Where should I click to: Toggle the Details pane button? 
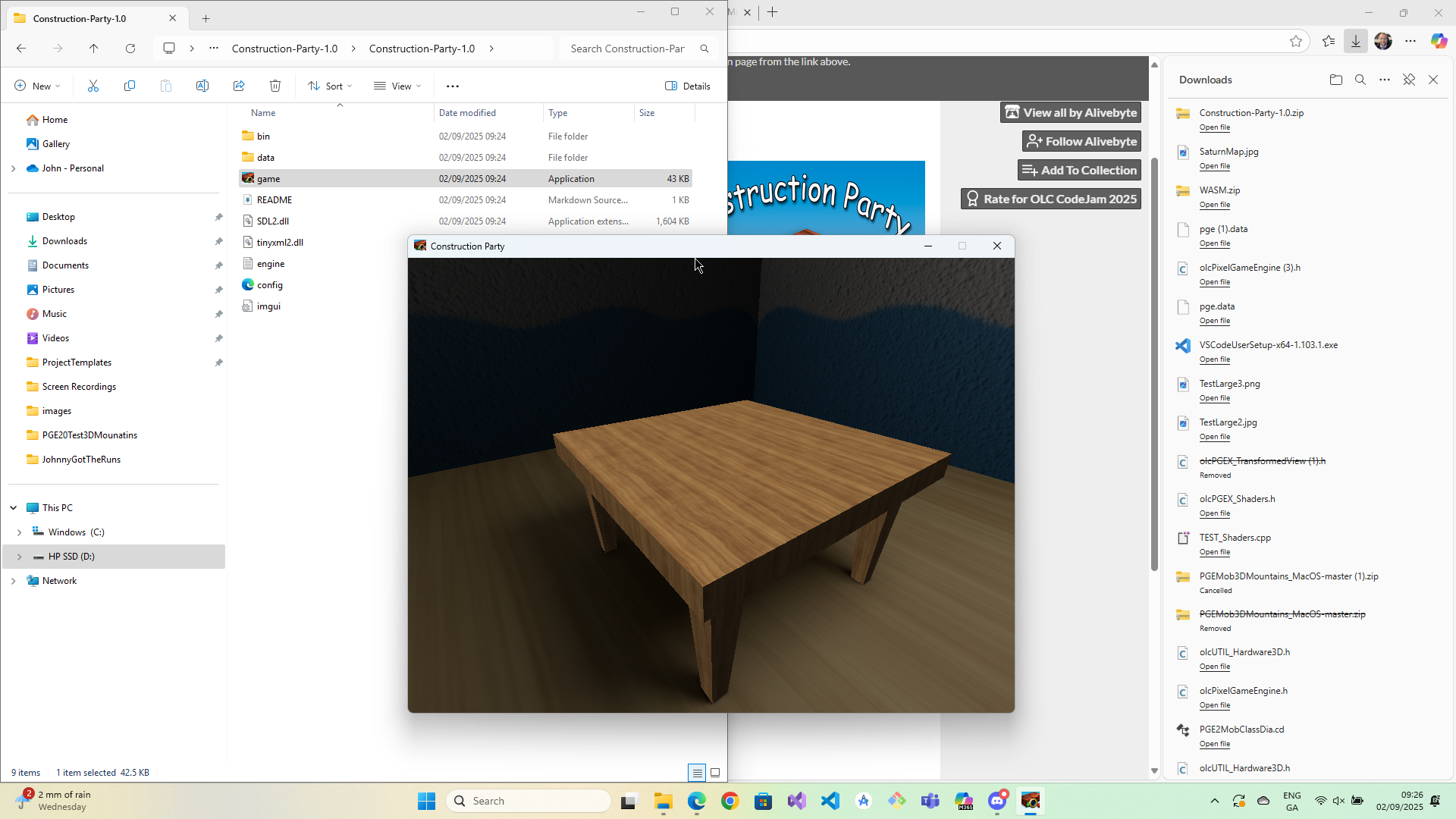tap(687, 86)
